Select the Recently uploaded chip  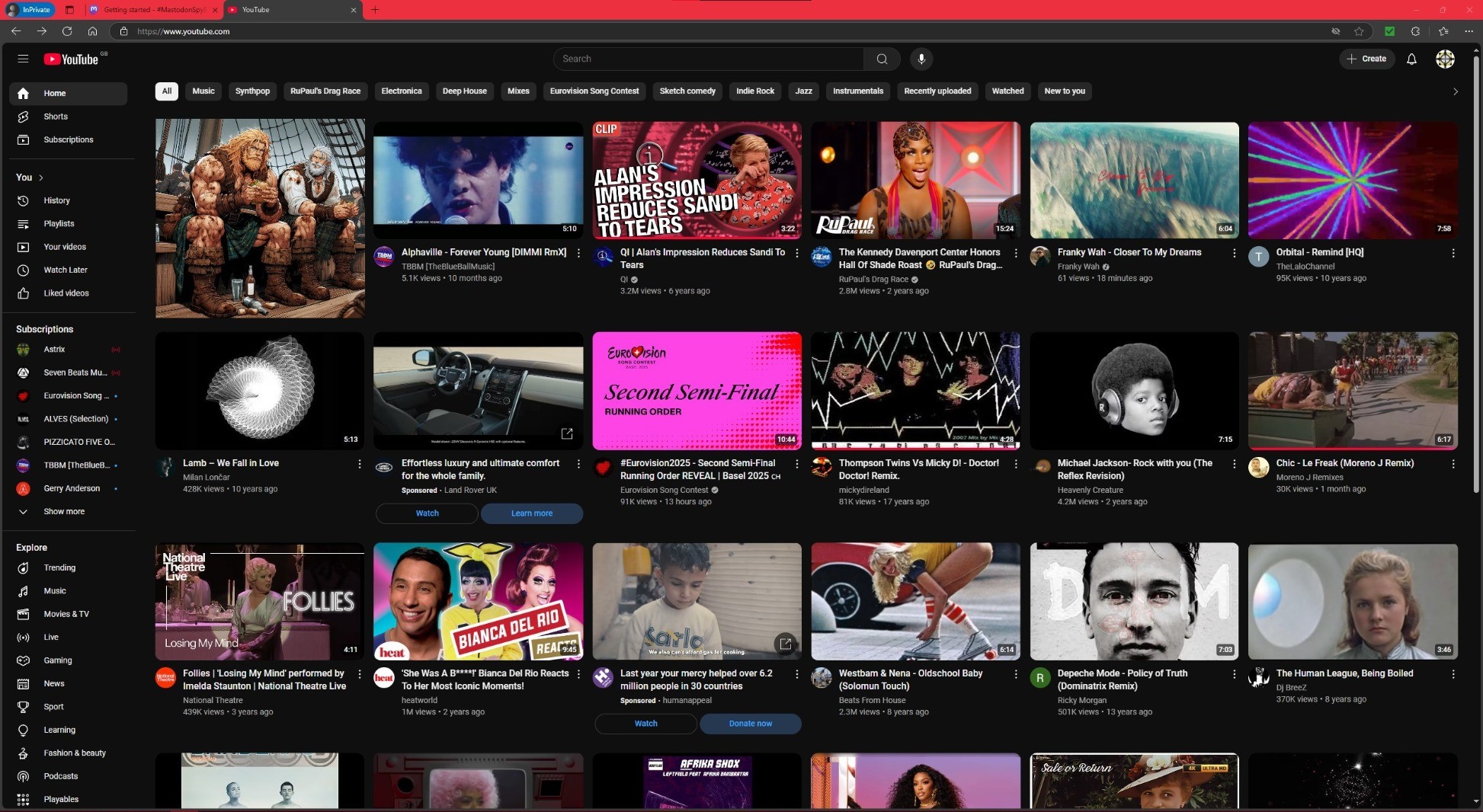937,91
